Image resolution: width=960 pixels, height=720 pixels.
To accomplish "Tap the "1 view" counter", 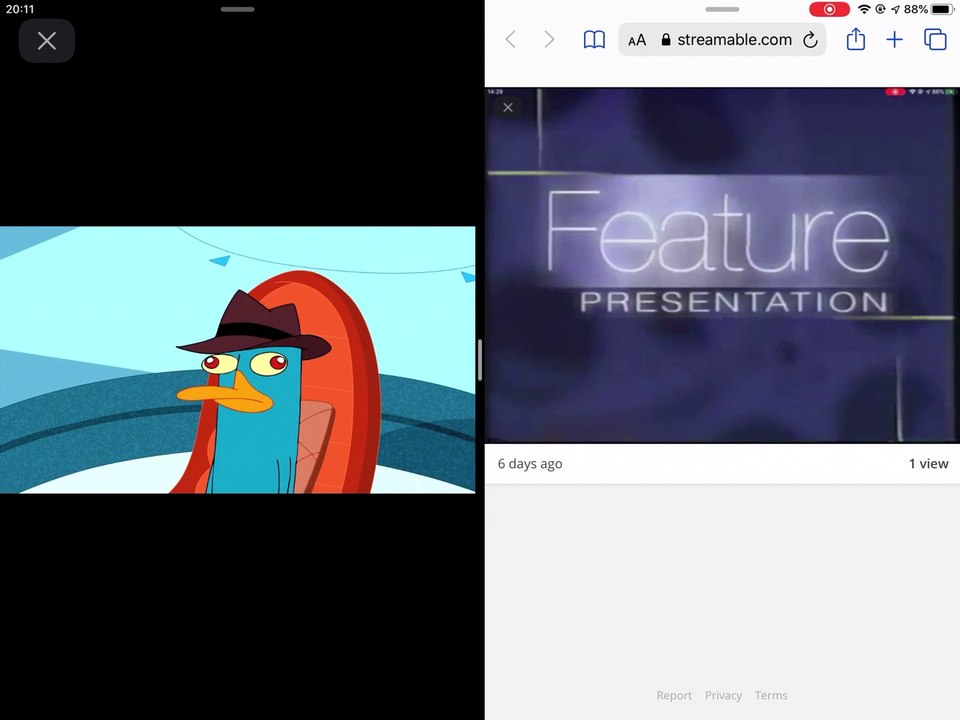I will [928, 464].
